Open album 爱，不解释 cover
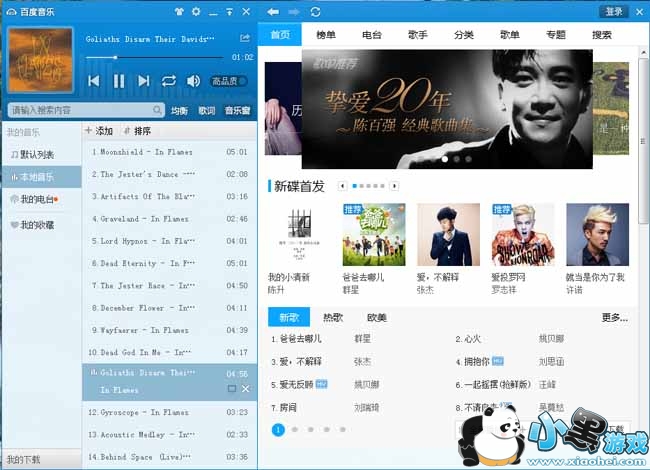The height and width of the screenshot is (470, 650). pyautogui.click(x=448, y=234)
